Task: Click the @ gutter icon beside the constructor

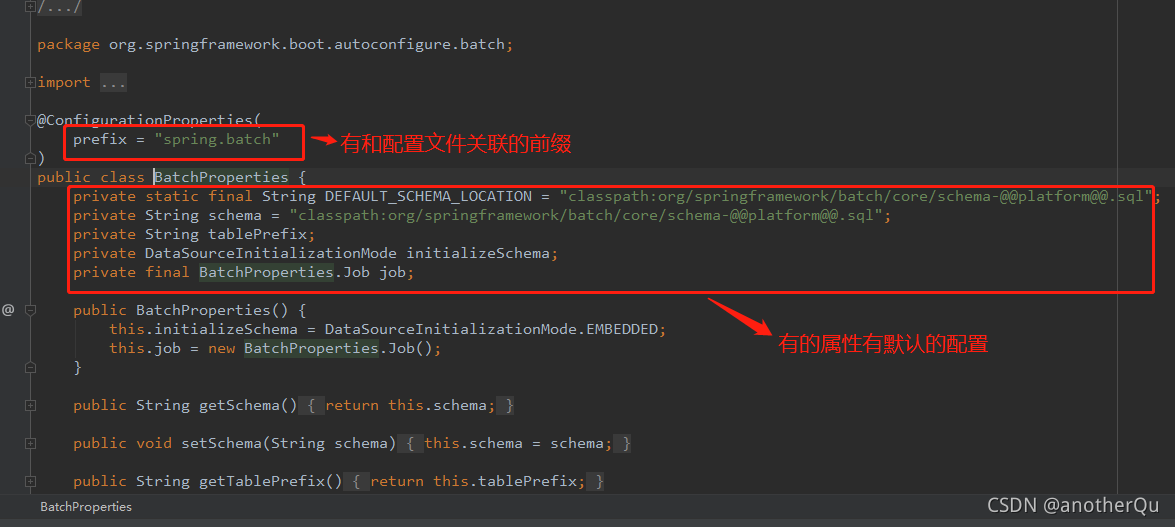Action: (8, 310)
